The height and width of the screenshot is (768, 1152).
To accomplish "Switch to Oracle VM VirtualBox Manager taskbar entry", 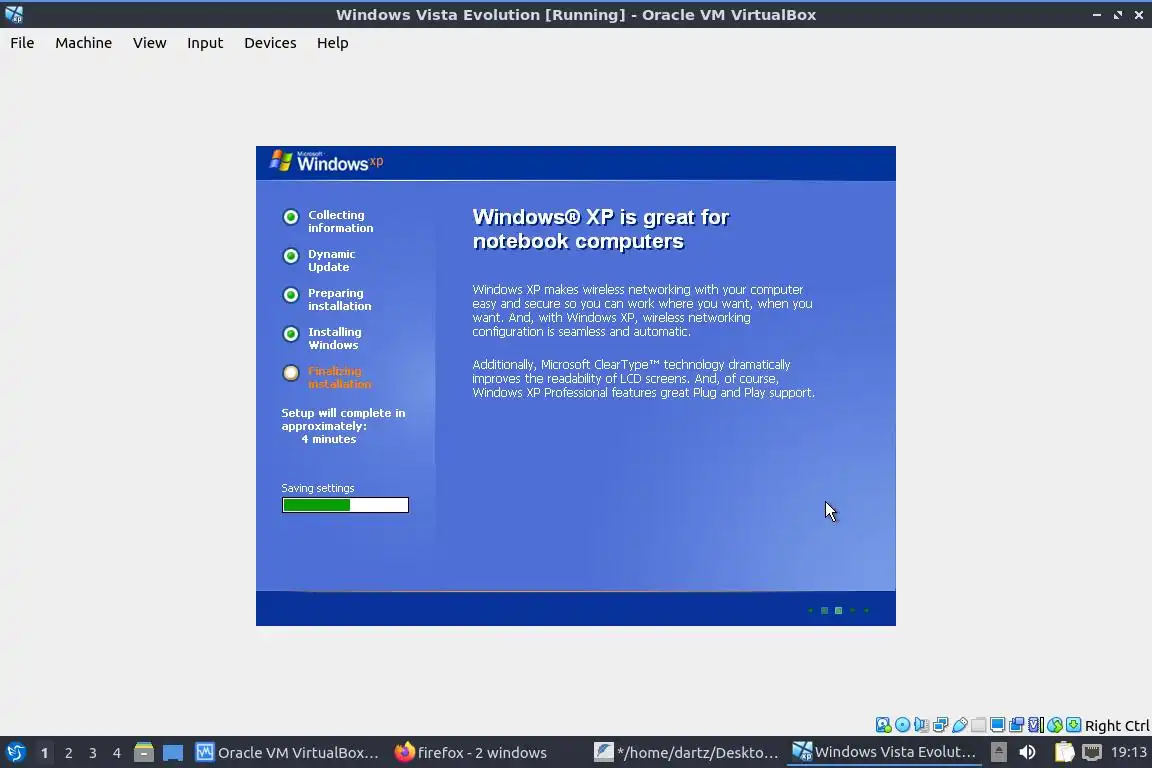I will (x=287, y=753).
